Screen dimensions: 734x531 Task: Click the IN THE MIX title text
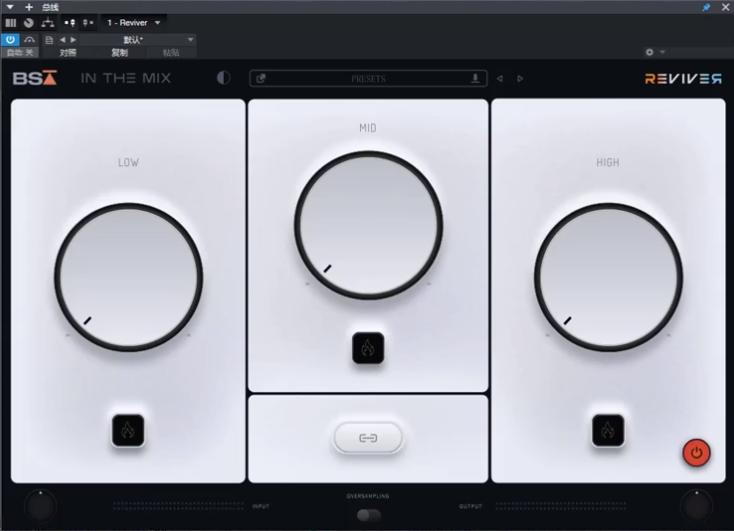tap(126, 78)
